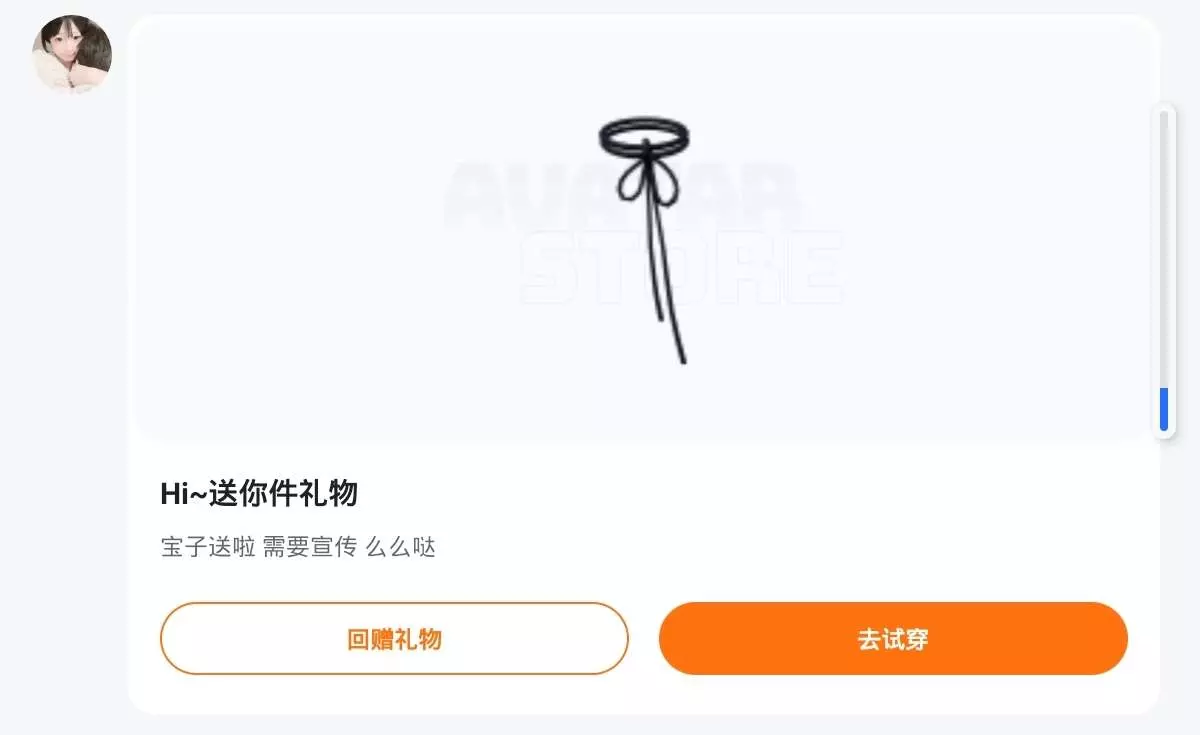Click the white card area beside the heading
The image size is (1200, 735).
pos(750,493)
